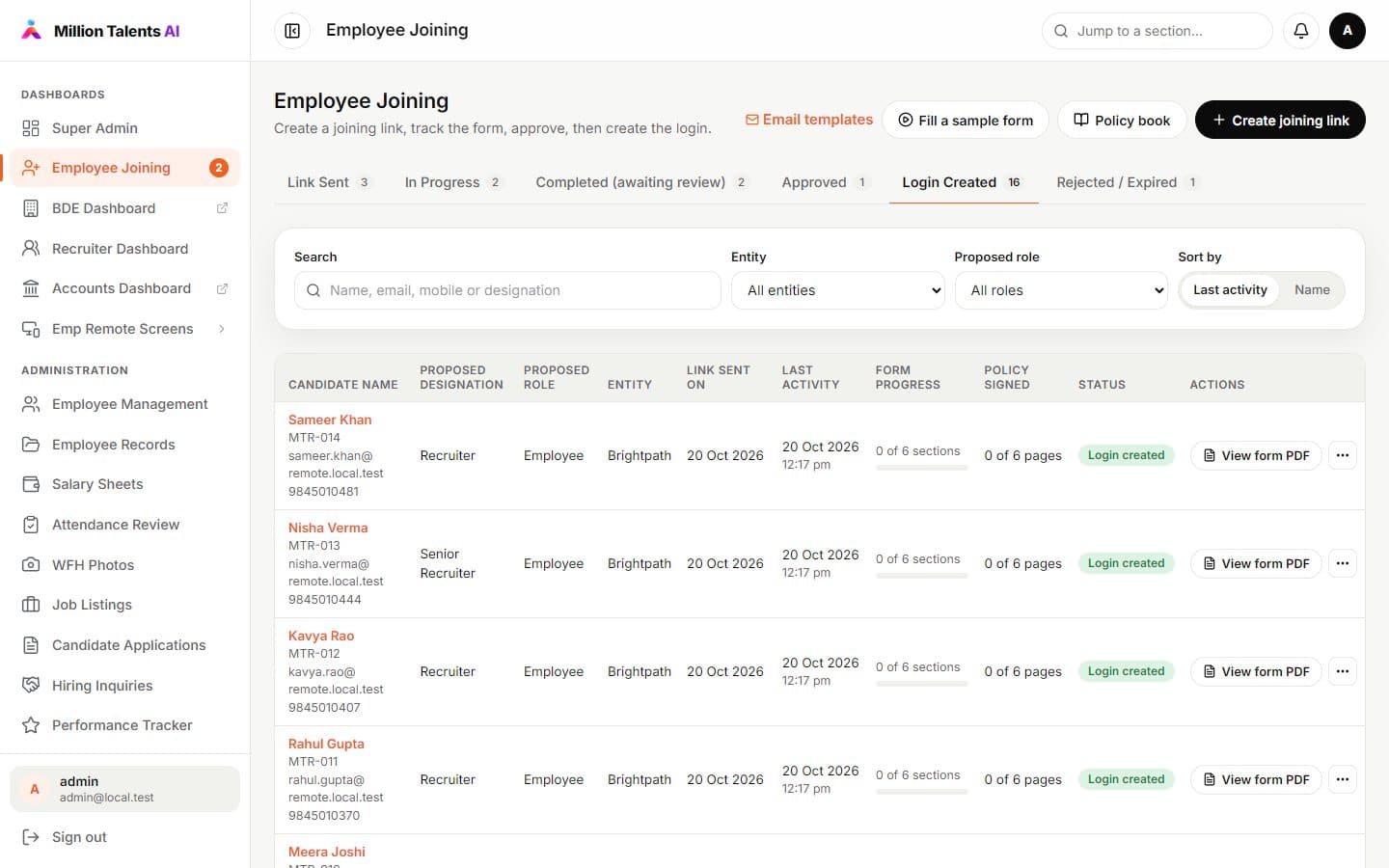View form PDF for Kavya Rao
This screenshot has width=1389, height=868.
pyautogui.click(x=1256, y=671)
